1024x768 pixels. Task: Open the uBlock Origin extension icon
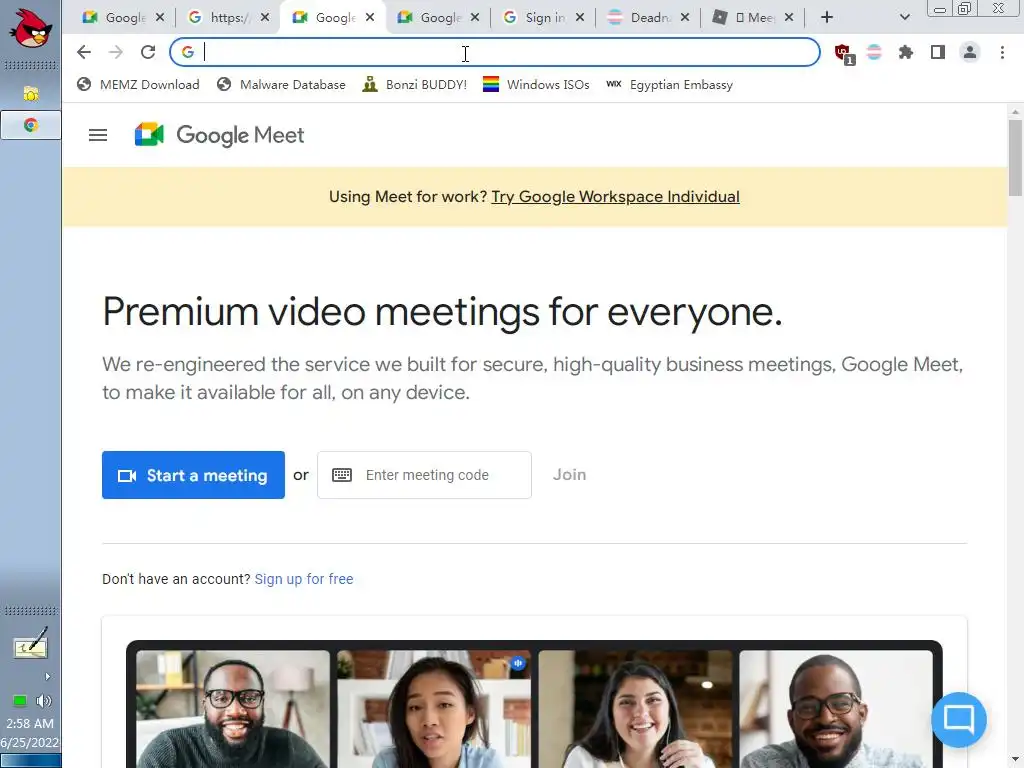click(843, 53)
